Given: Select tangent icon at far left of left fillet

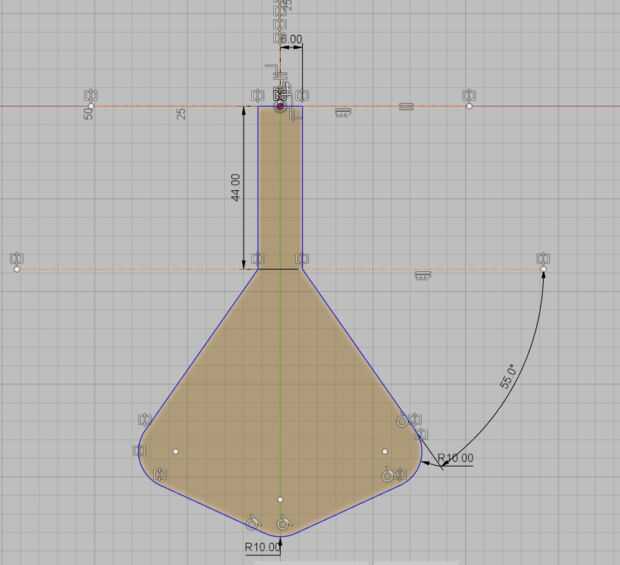Looking at the screenshot, I should click(140, 451).
